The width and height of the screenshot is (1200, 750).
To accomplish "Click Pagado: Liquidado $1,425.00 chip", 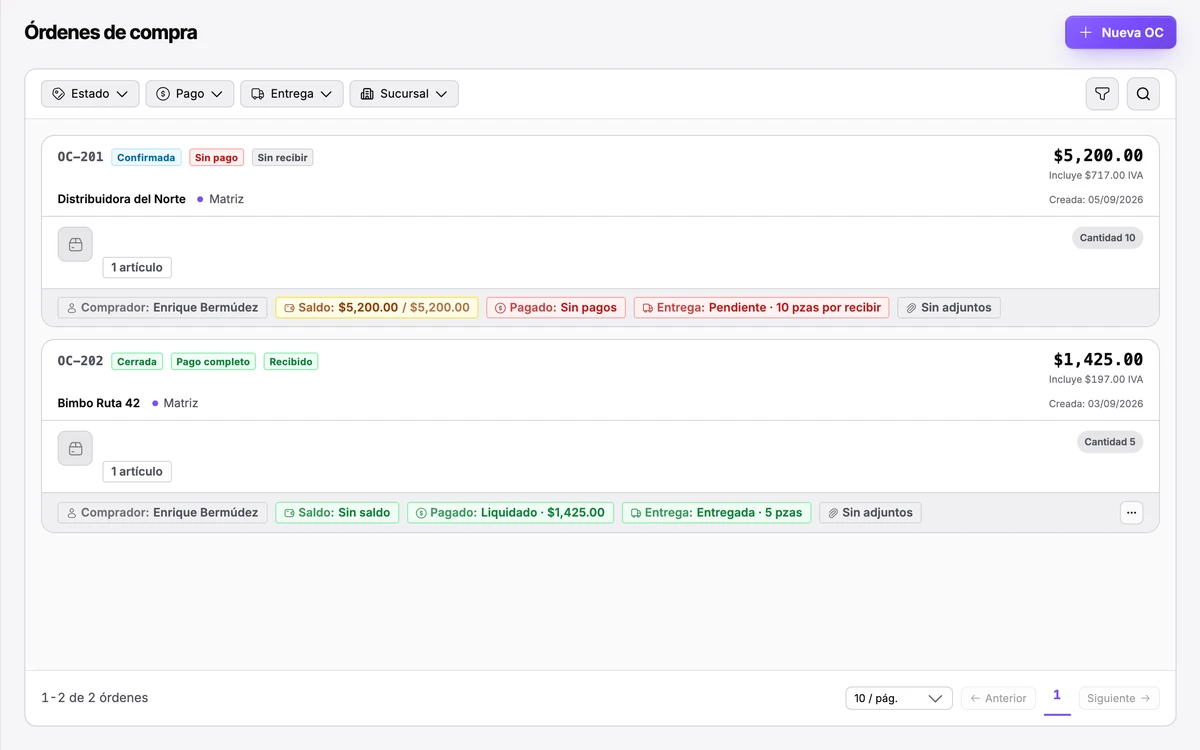I will [x=510, y=512].
